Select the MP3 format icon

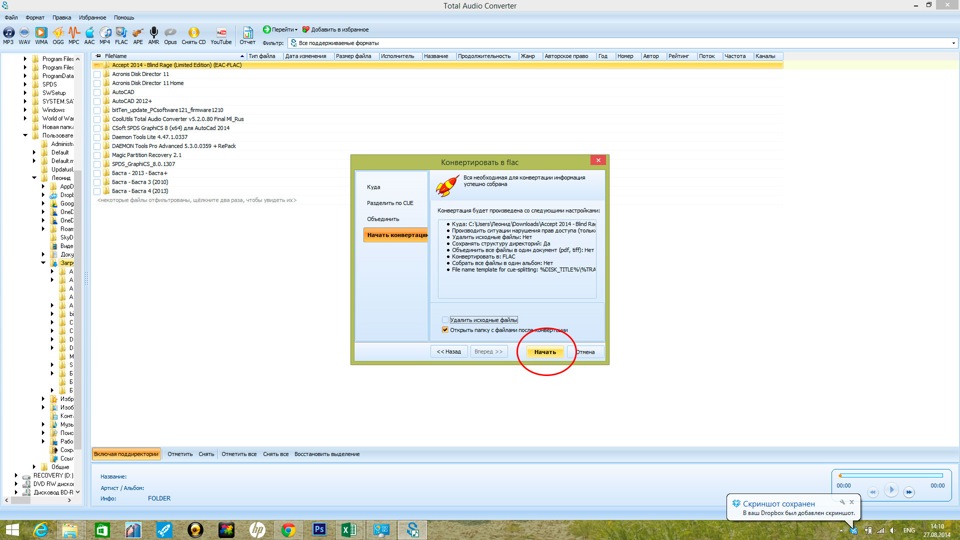[9, 36]
